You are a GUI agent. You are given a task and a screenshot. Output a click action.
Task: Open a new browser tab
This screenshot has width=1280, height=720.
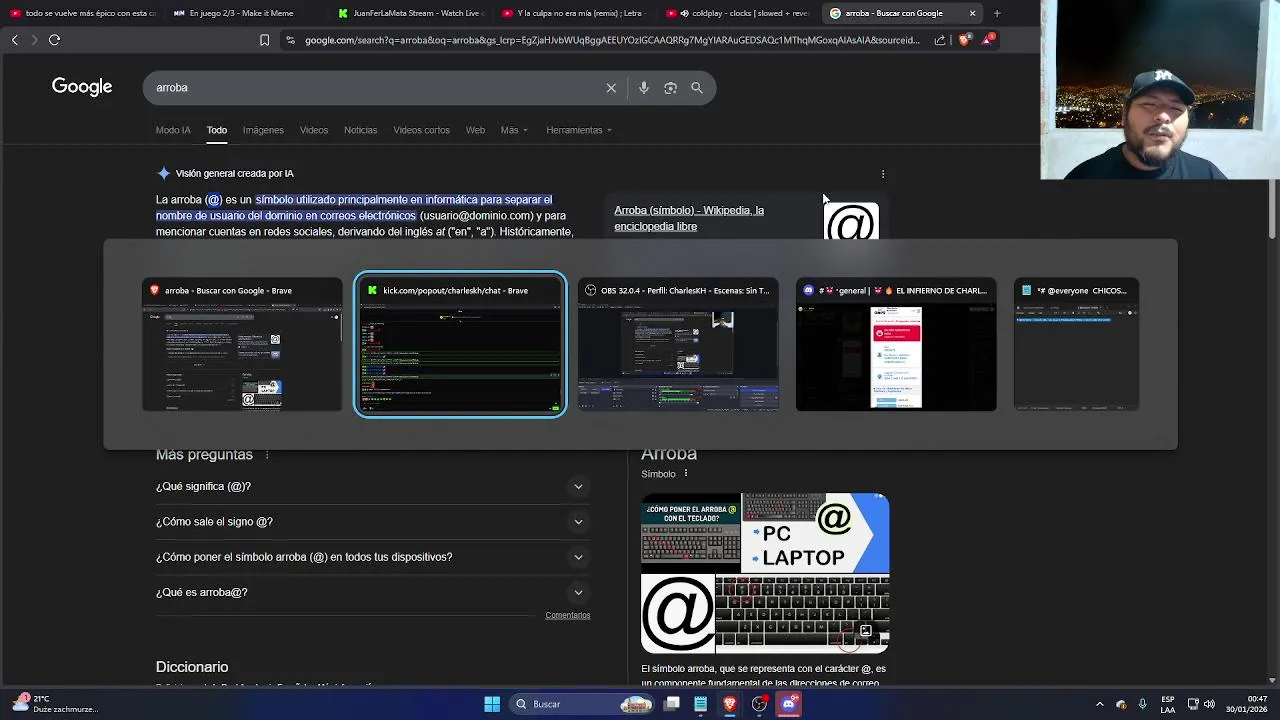pos(996,13)
